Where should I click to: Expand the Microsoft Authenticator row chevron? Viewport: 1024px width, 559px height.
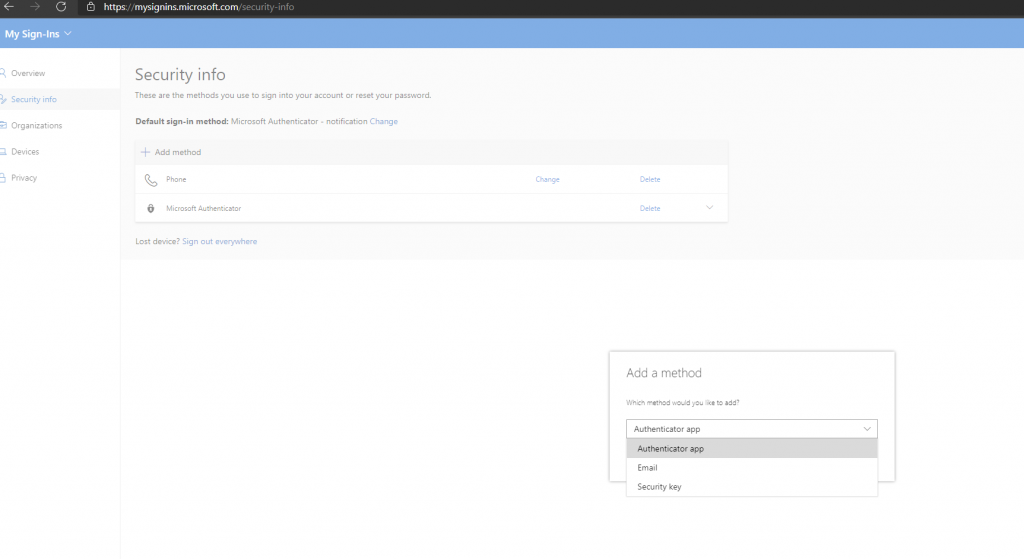(x=709, y=208)
